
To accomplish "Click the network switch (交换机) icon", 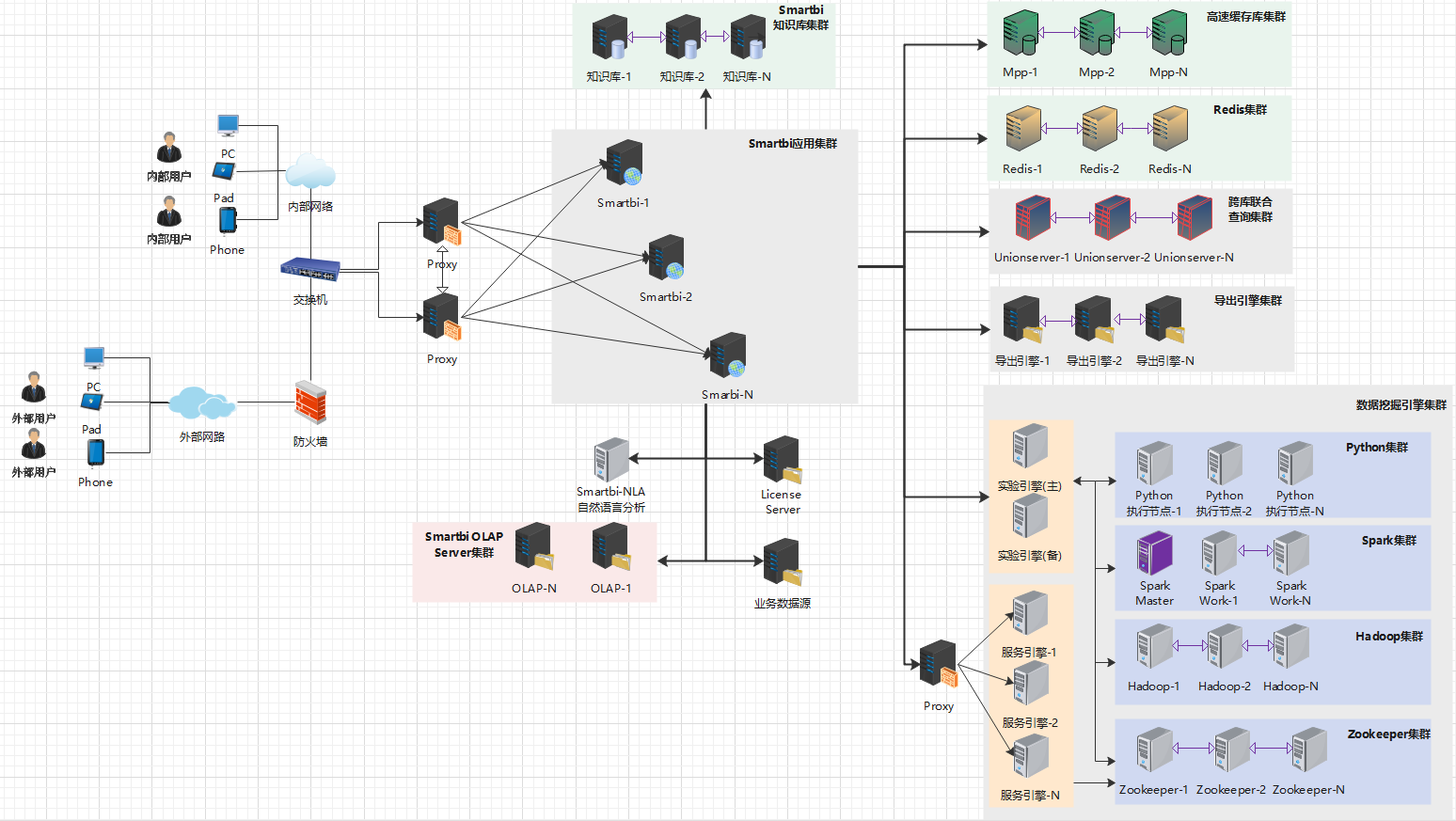I will pyautogui.click(x=310, y=270).
